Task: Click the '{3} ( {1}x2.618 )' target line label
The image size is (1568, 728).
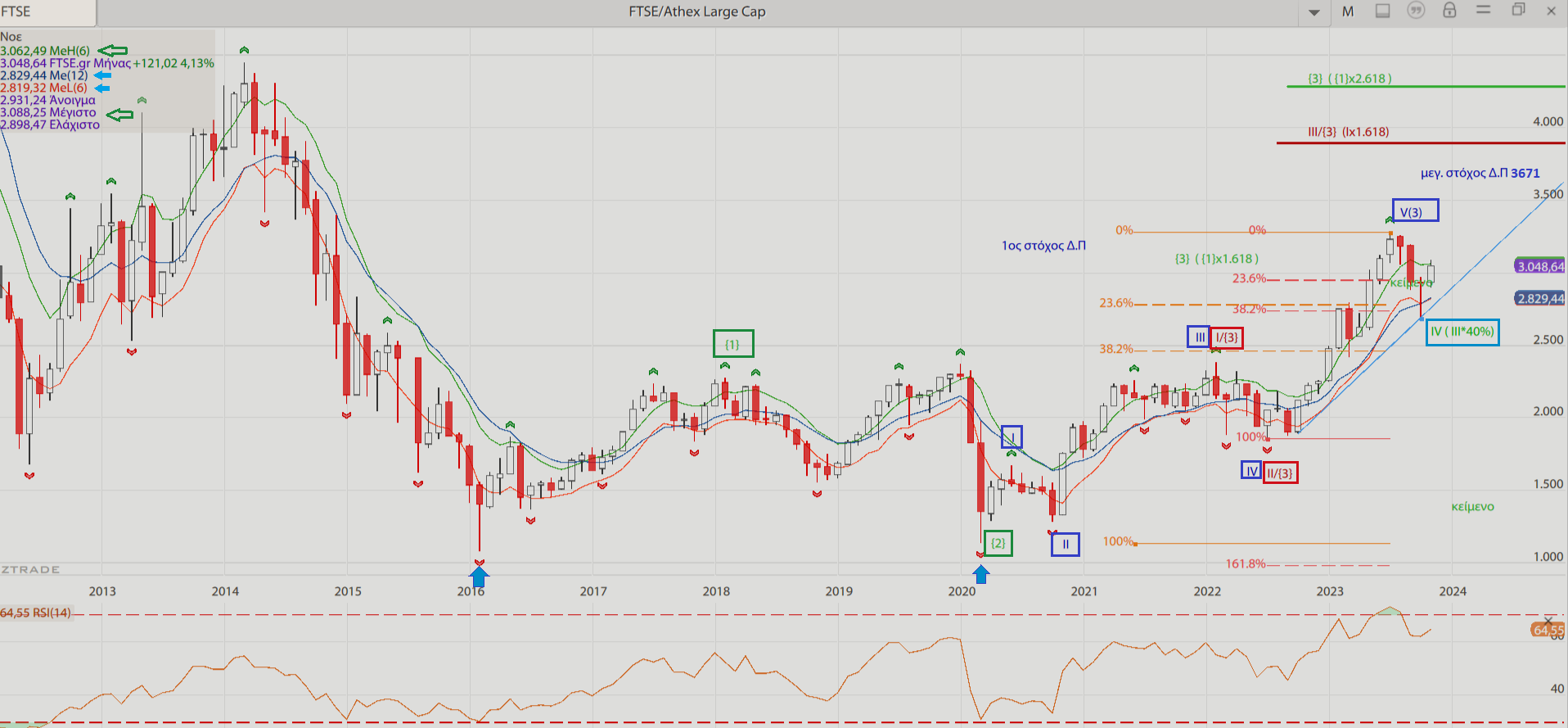Action: pyautogui.click(x=1349, y=79)
